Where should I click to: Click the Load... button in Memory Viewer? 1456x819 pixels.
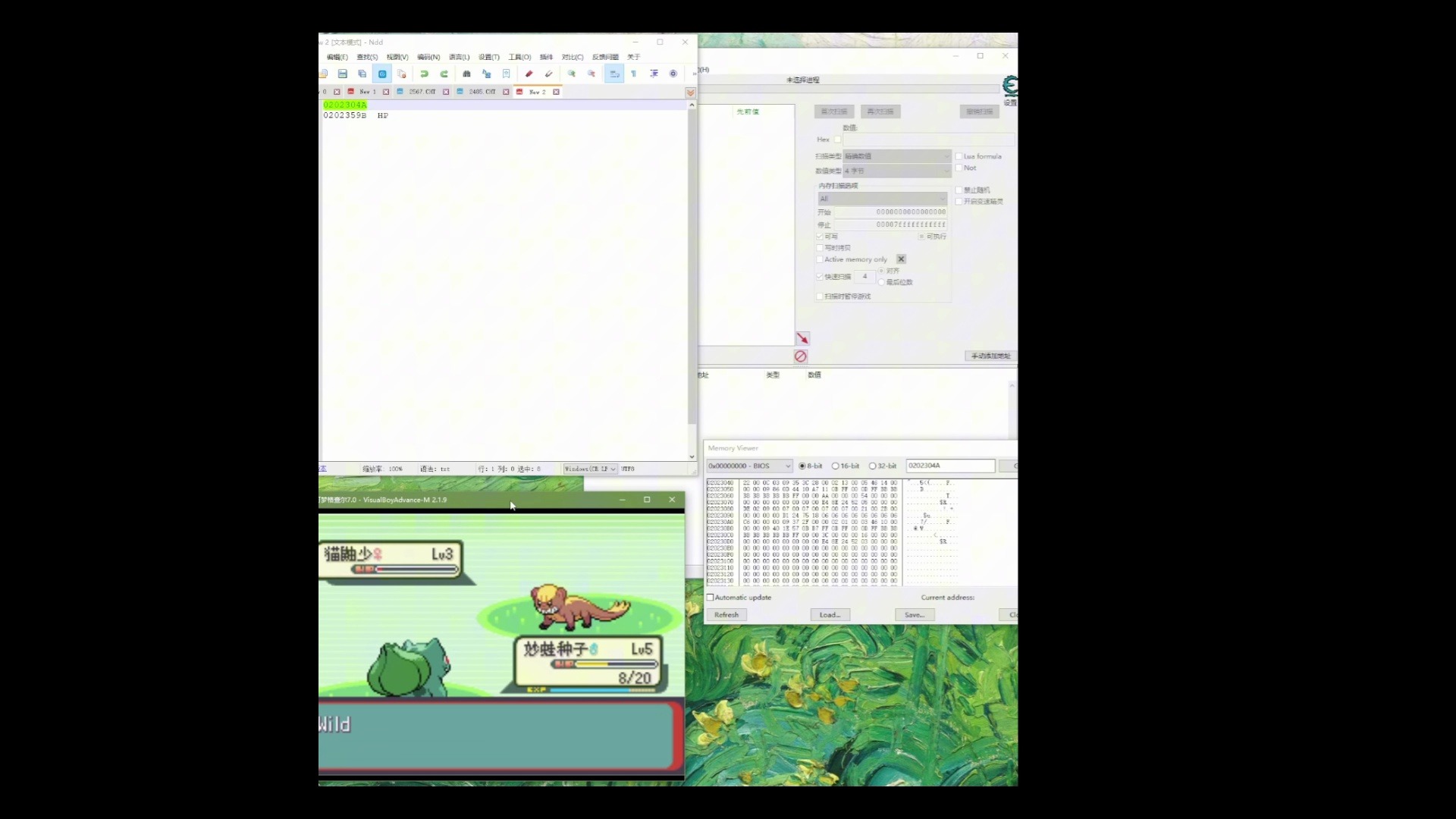[x=830, y=615]
